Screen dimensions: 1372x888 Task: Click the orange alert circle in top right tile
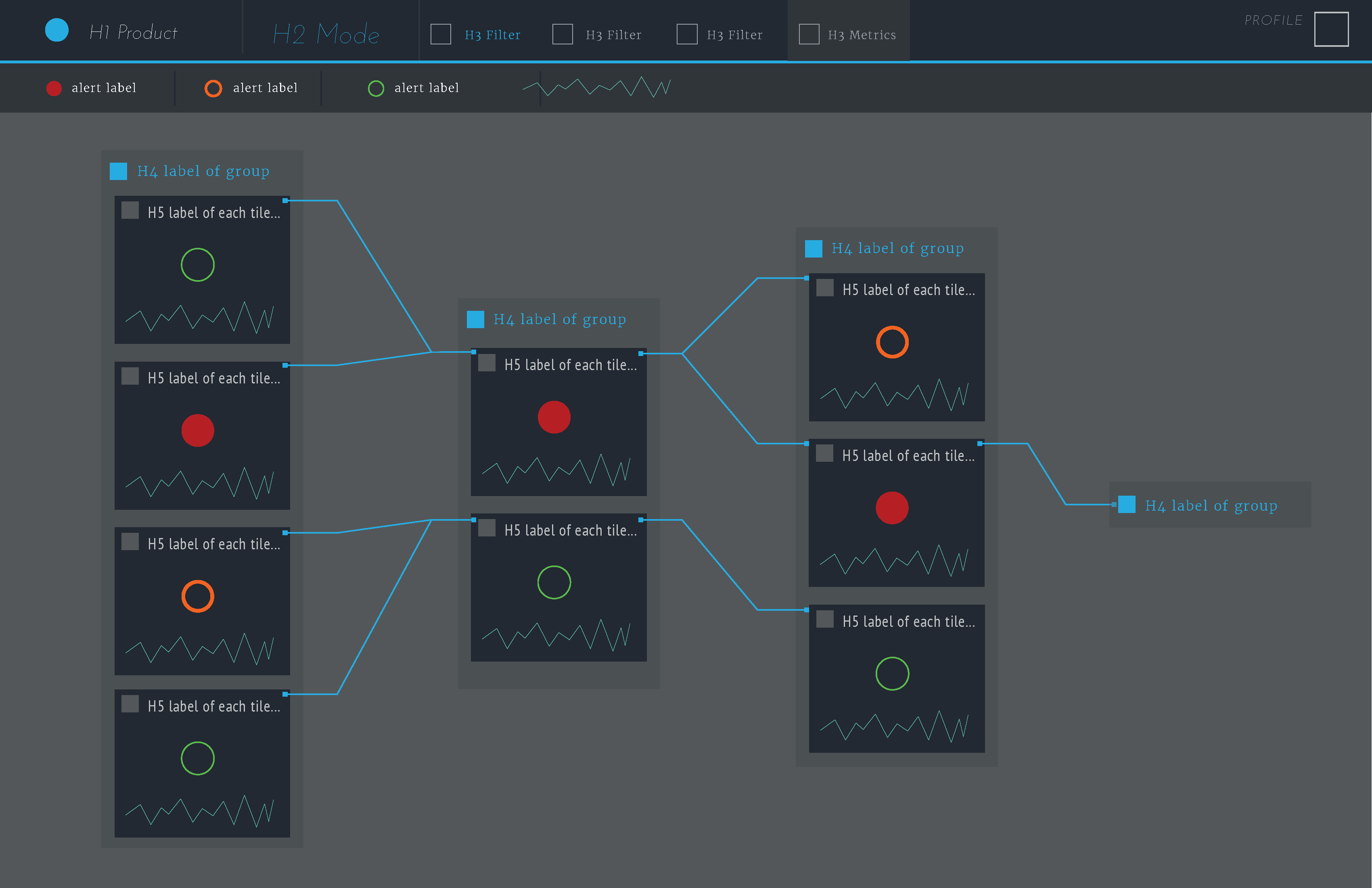tap(892, 342)
